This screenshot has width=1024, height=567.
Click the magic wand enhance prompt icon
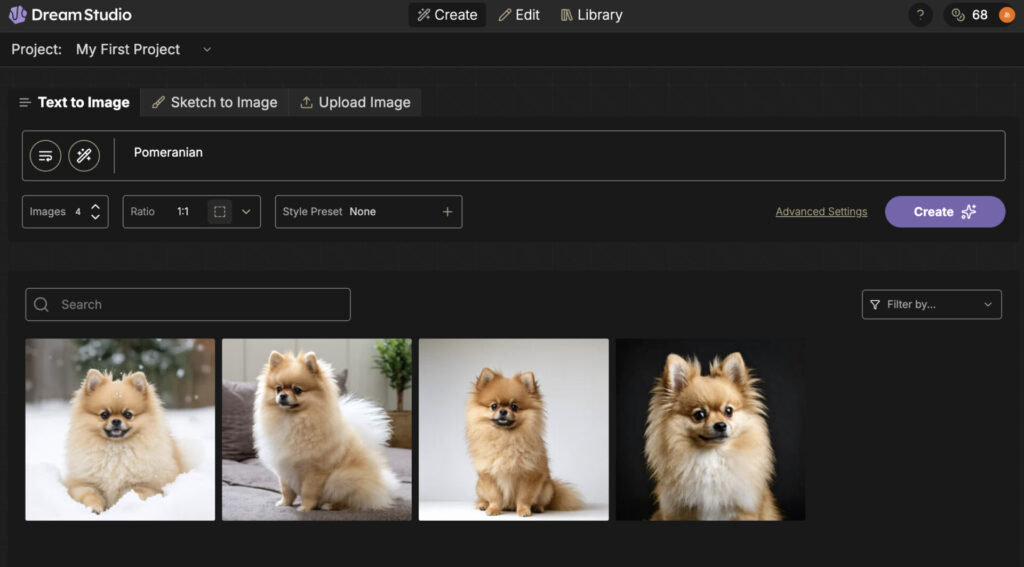coord(84,155)
